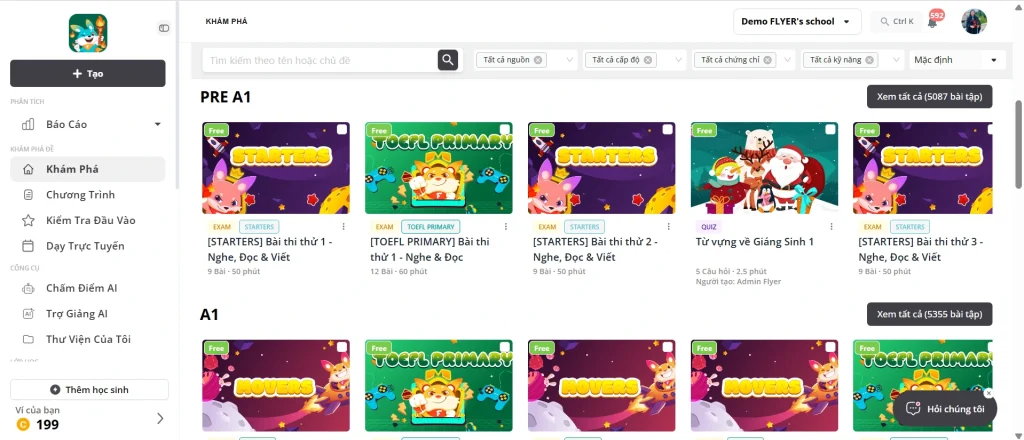Click the wallet coin icon
1024x440 pixels.
click(22, 425)
